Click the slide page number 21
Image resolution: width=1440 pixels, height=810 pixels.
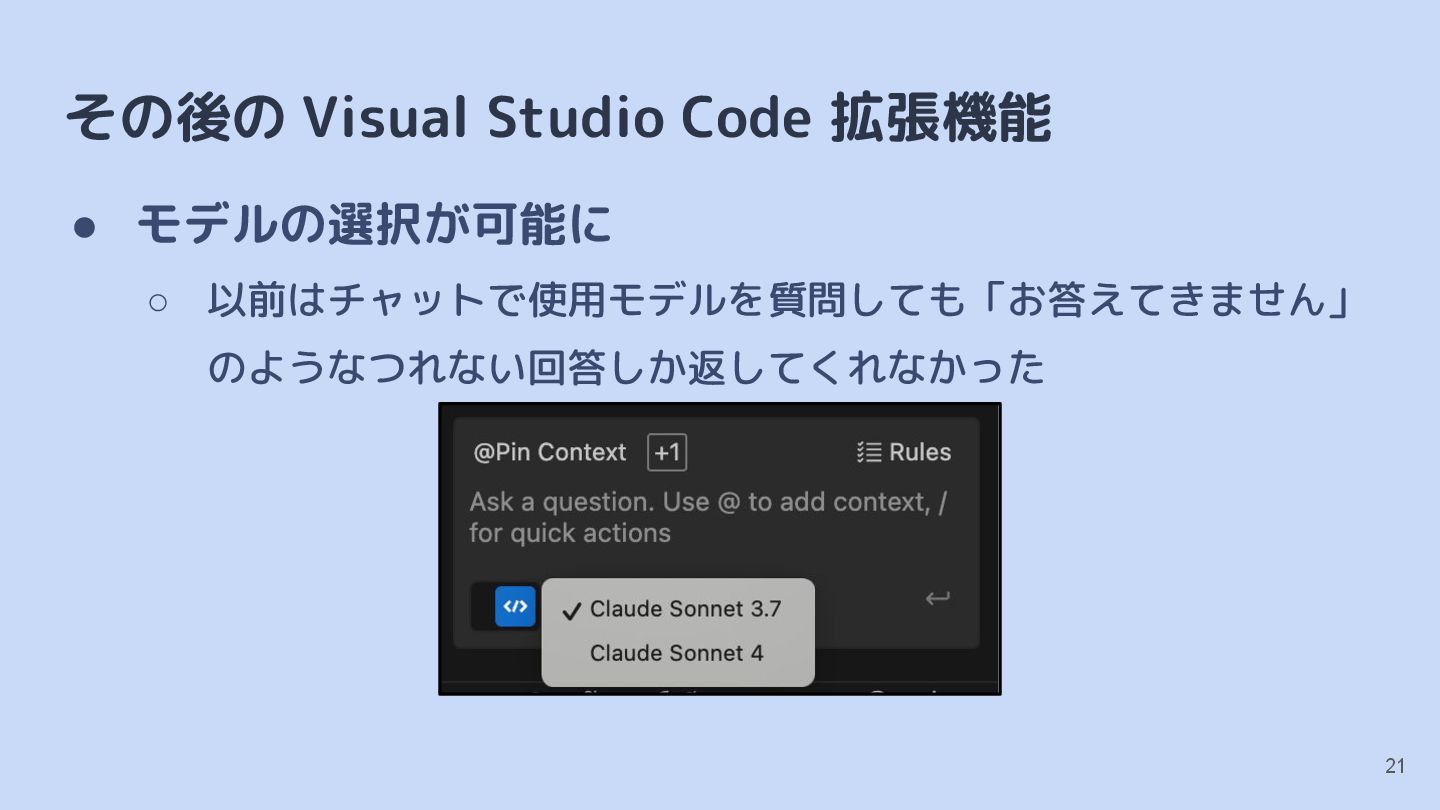(x=1395, y=766)
